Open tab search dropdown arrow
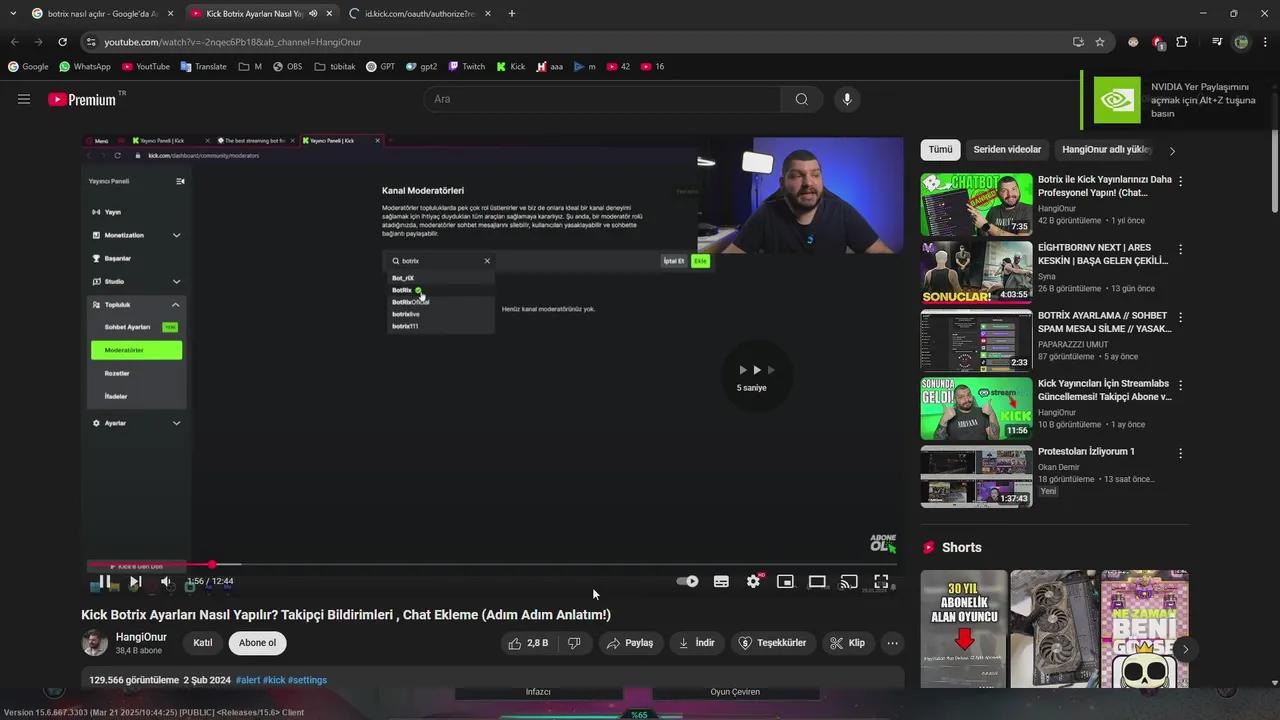 [12, 14]
